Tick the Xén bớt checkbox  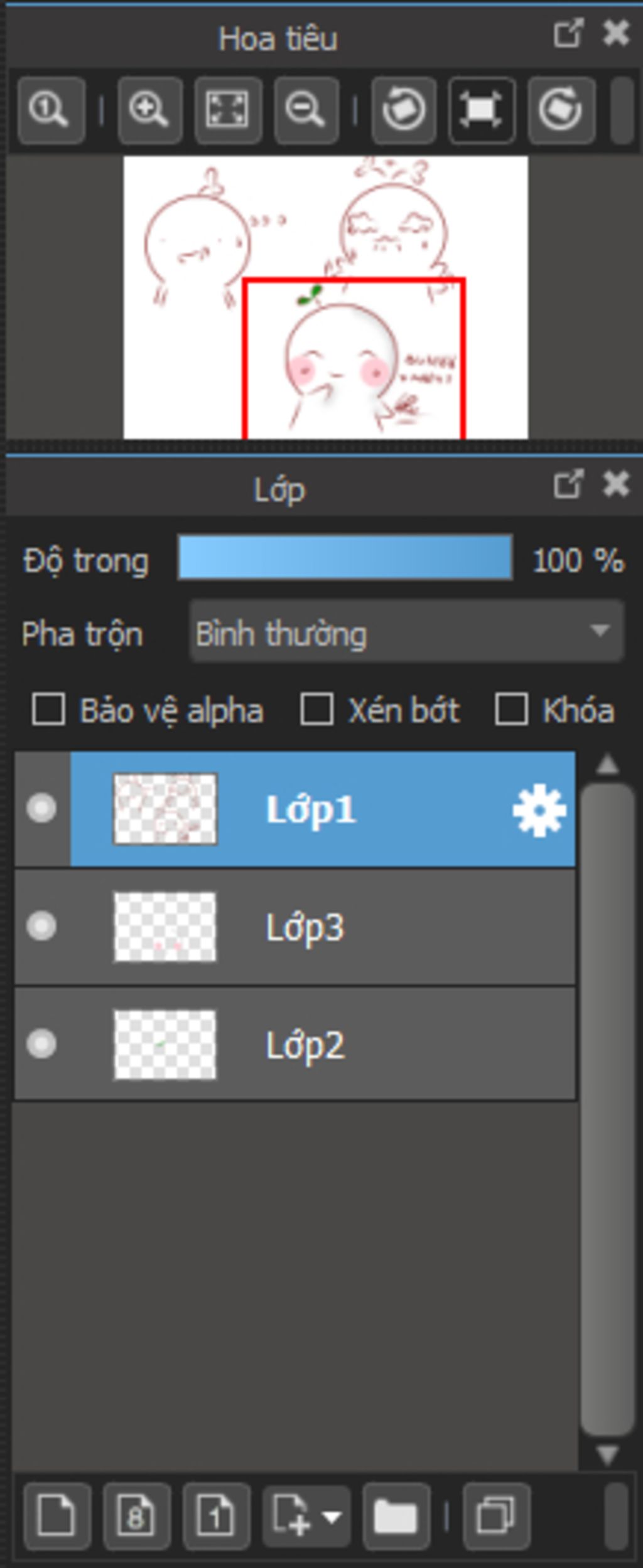point(316,710)
